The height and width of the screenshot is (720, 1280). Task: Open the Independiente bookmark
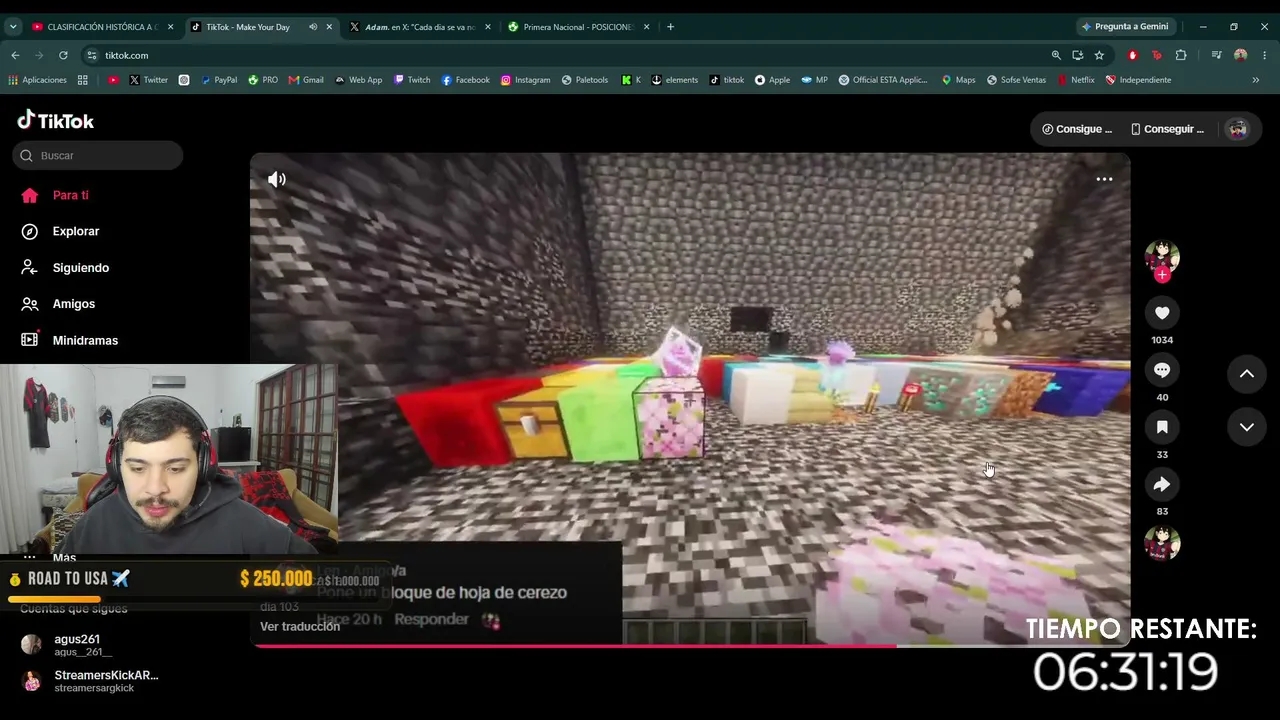(x=1139, y=80)
